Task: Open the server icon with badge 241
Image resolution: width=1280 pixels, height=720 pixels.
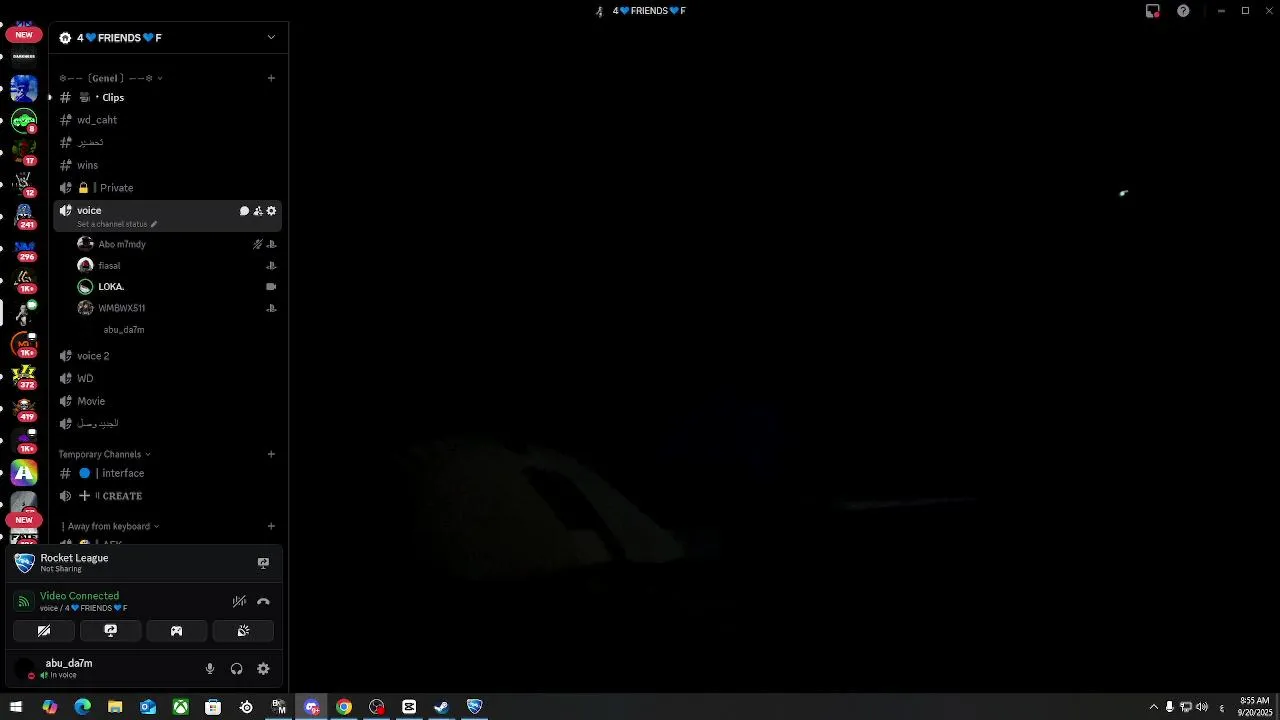Action: (x=24, y=216)
